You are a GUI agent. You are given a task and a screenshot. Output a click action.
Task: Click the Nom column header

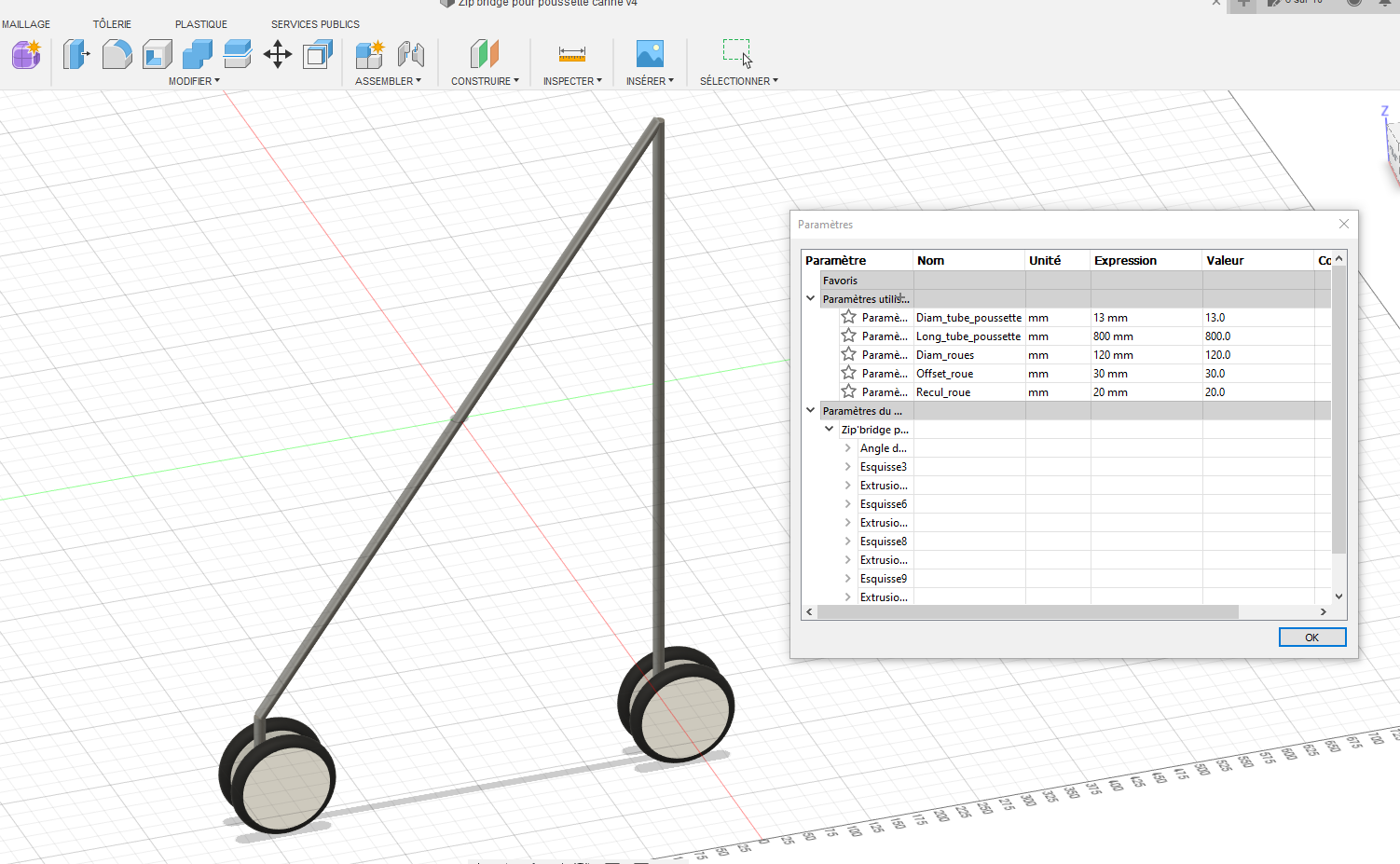click(x=968, y=260)
